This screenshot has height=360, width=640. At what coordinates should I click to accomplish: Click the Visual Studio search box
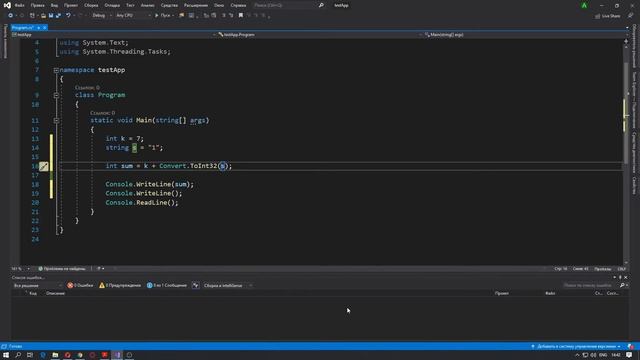coord(288,5)
